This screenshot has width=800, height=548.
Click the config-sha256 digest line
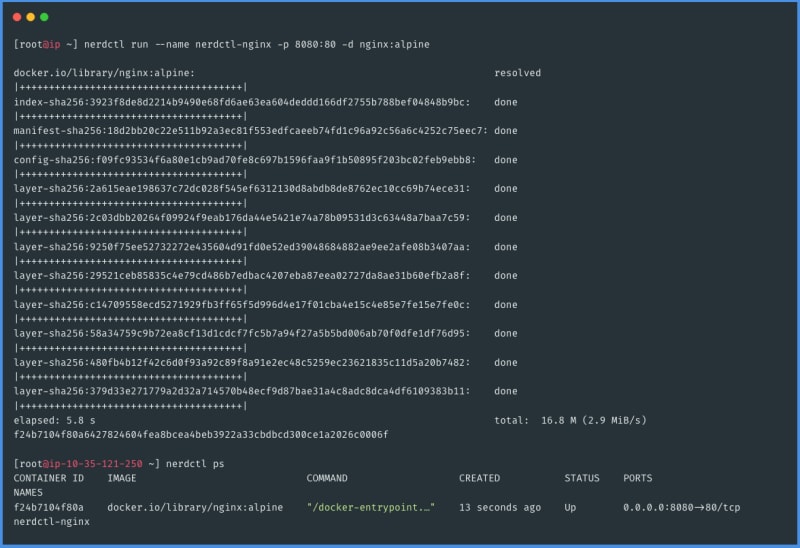coord(244,160)
